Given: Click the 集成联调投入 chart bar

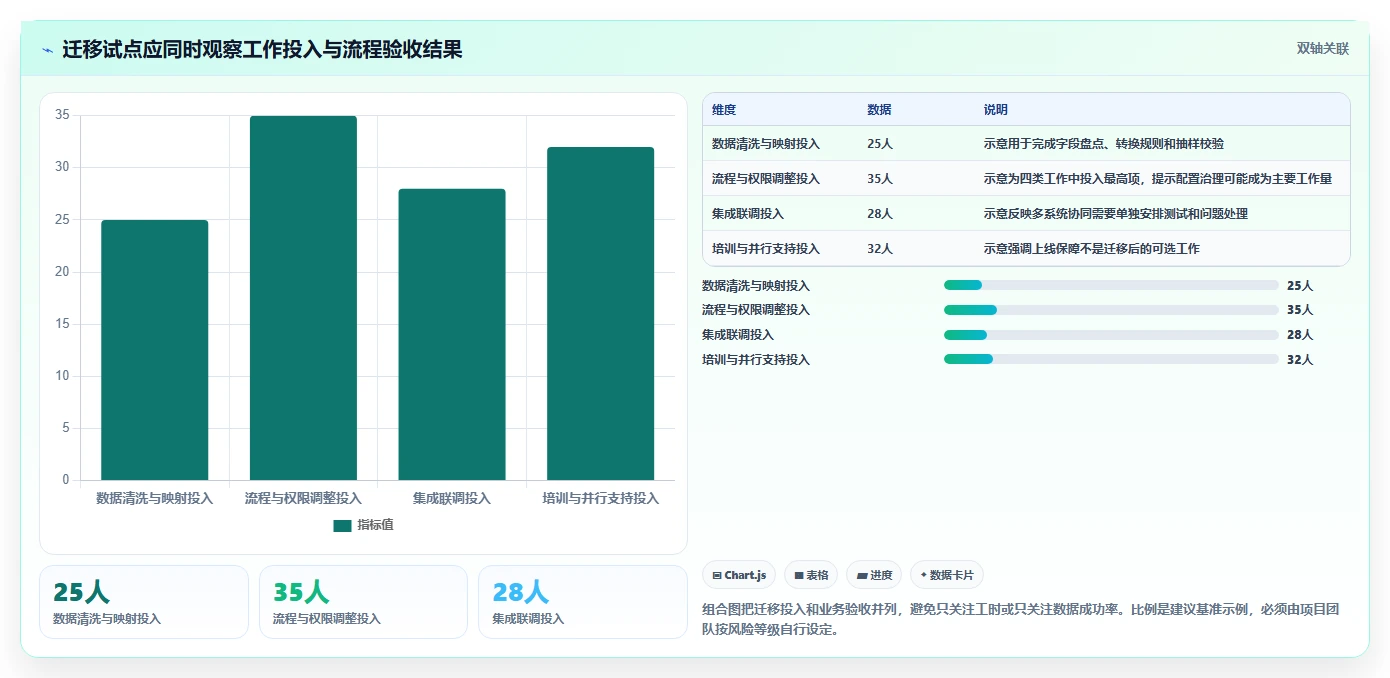Looking at the screenshot, I should tap(452, 334).
